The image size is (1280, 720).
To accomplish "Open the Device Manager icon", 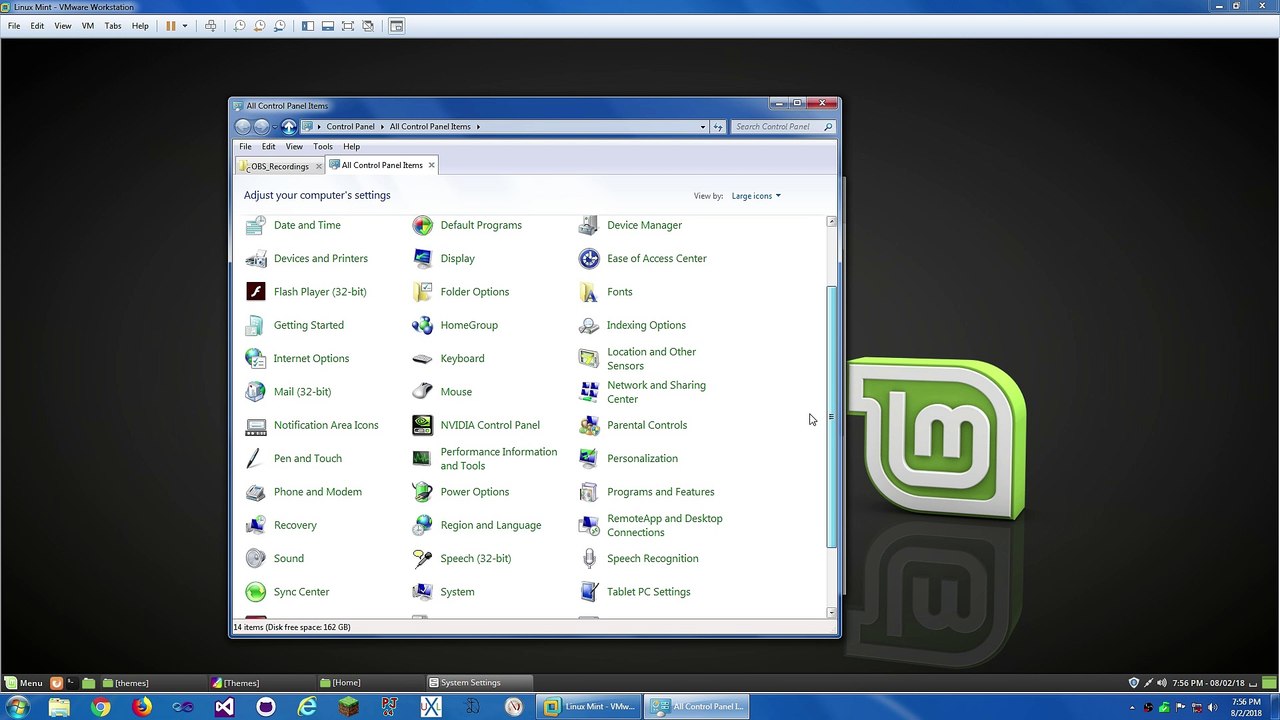I will point(589,225).
